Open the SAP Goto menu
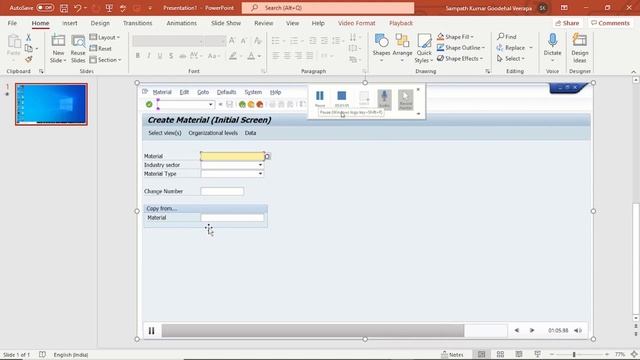The width and height of the screenshot is (640, 360). [203, 92]
